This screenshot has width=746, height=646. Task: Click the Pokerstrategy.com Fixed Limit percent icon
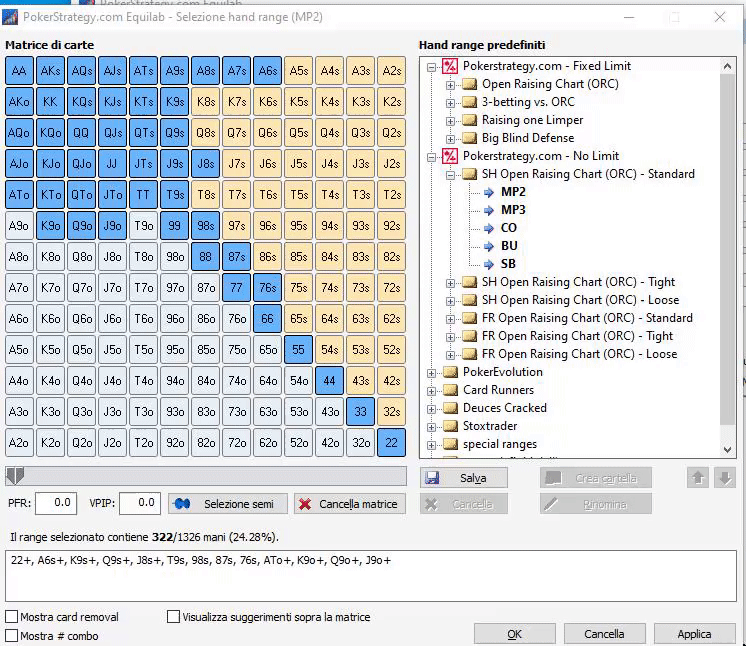point(450,66)
